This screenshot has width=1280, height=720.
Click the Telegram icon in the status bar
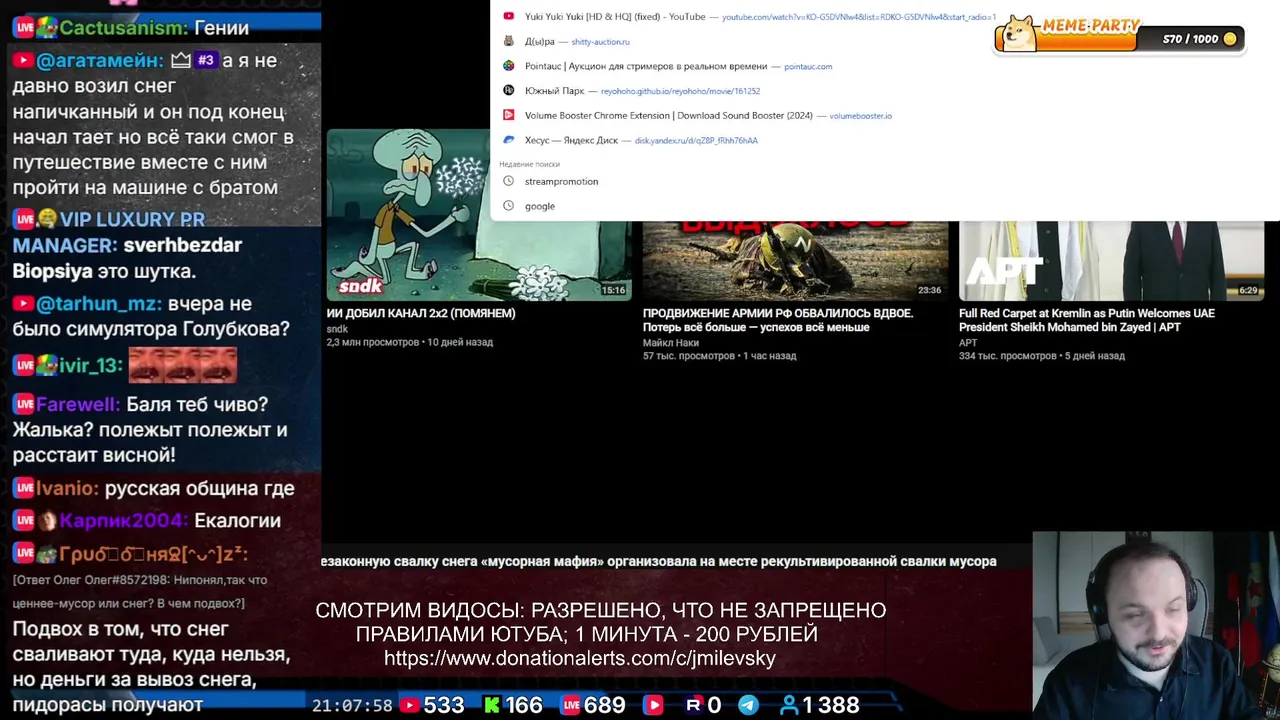(x=748, y=705)
